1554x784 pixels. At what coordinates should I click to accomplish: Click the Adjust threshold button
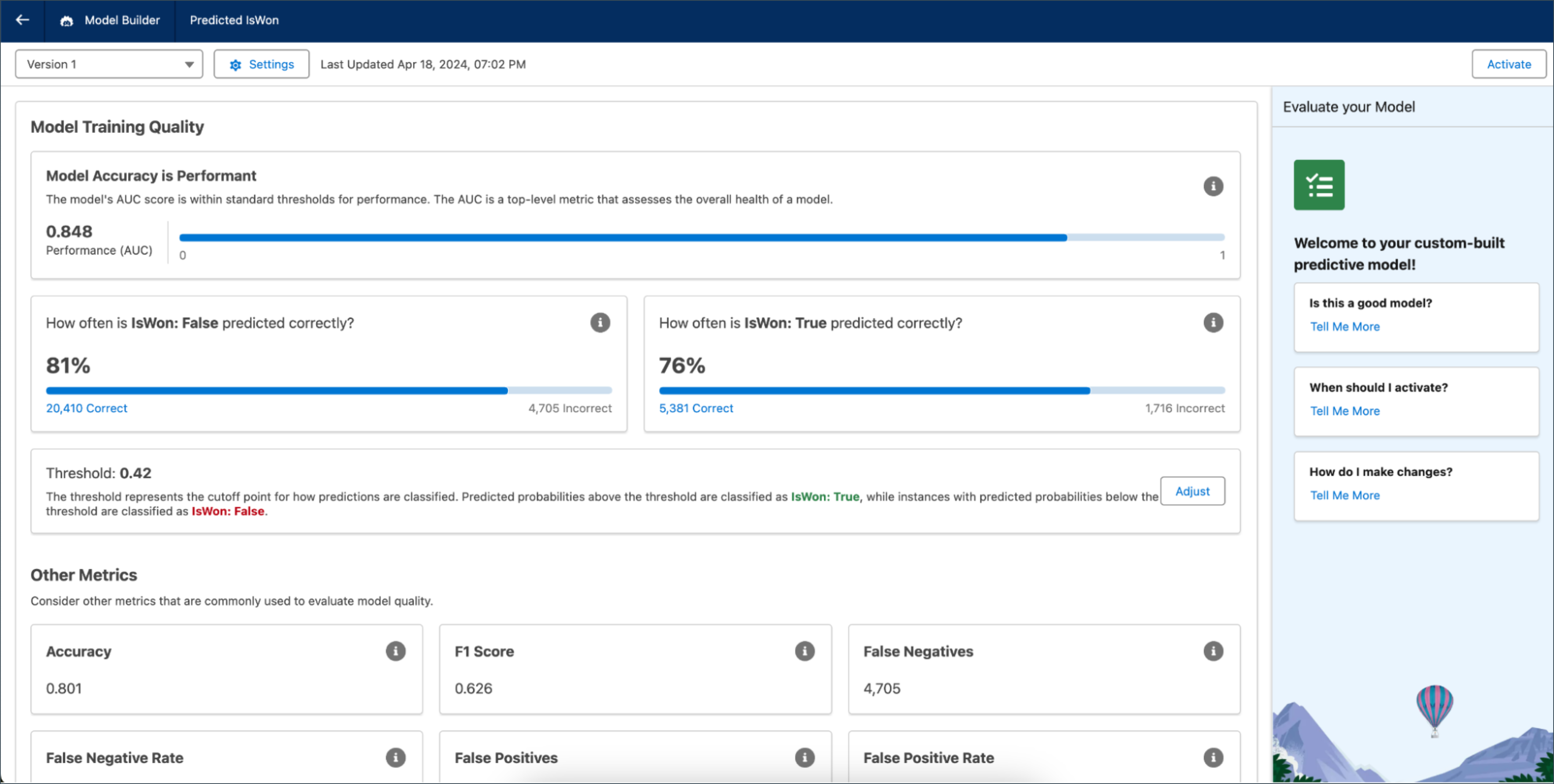1192,491
